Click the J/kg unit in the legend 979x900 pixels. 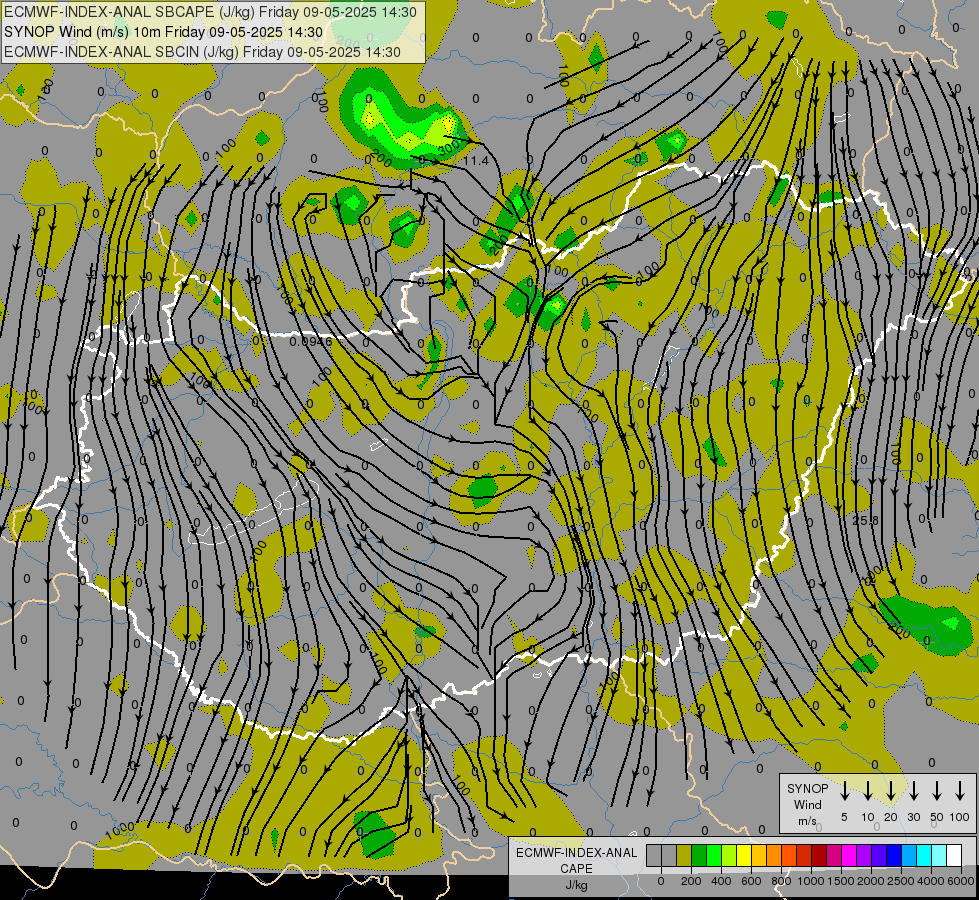[576, 885]
